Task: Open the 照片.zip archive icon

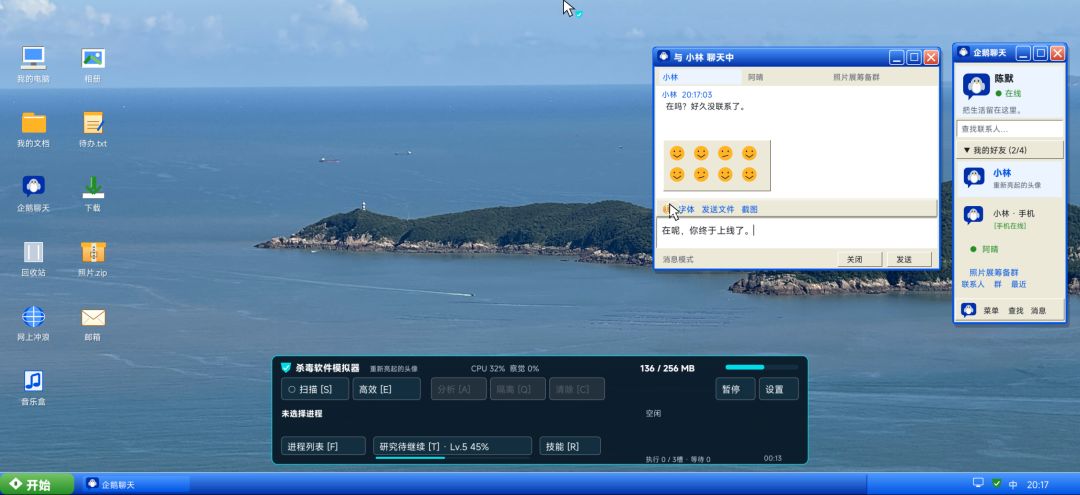Action: click(93, 251)
